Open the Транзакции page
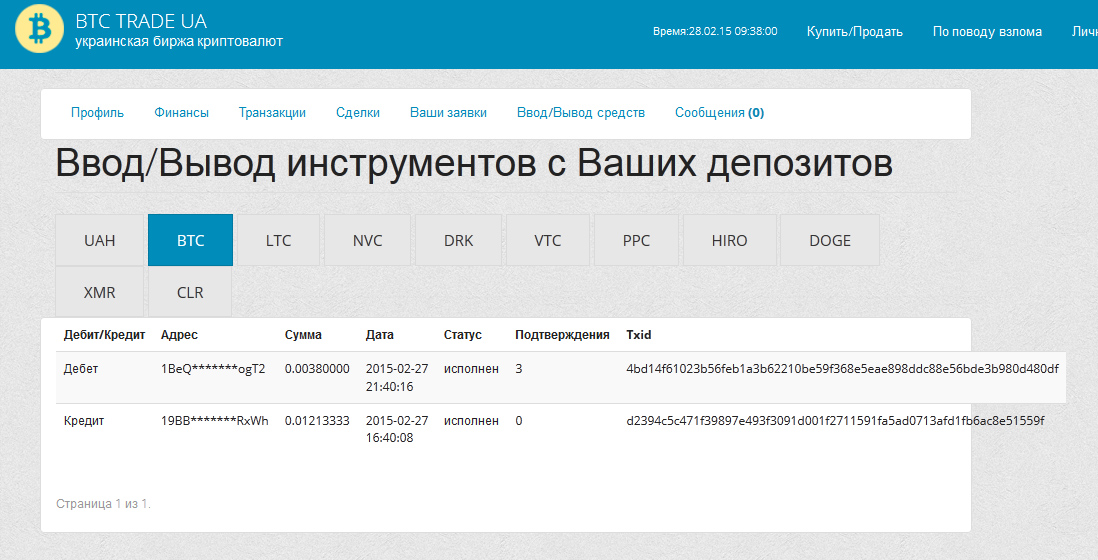Screen dimensions: 1098x560 [x=272, y=113]
